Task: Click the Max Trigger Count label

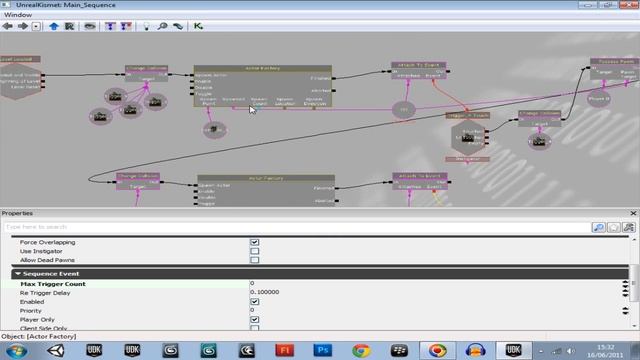Action: click(53, 284)
